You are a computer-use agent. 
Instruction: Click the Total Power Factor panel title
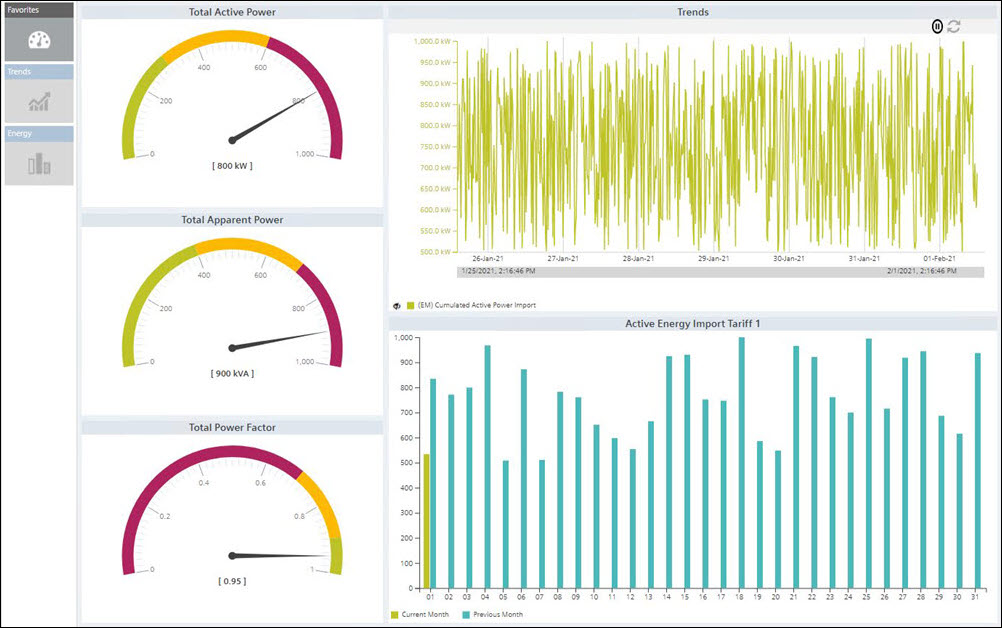[x=232, y=427]
